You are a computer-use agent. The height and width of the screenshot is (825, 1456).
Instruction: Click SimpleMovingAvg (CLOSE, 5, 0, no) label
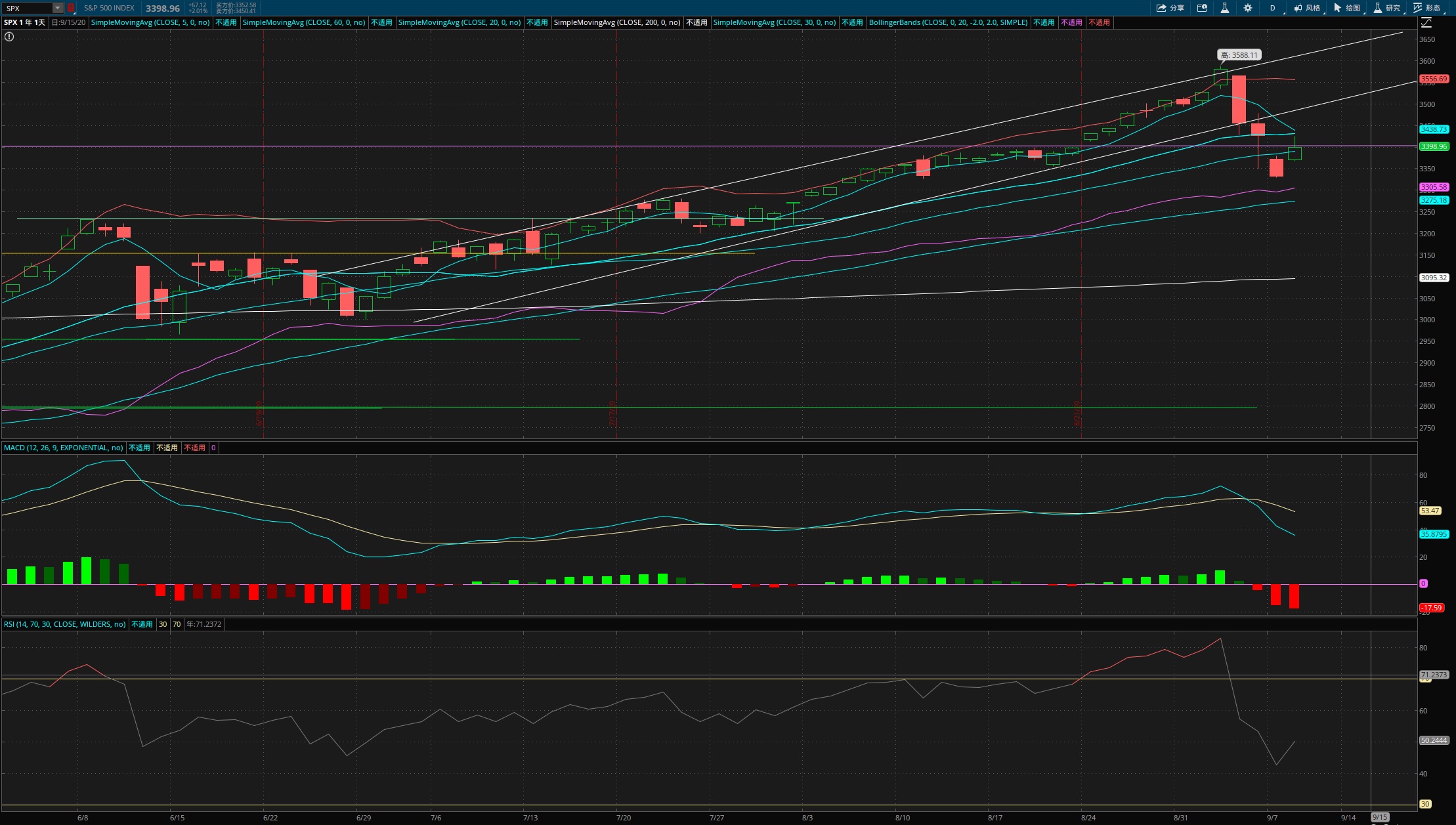pyautogui.click(x=150, y=22)
